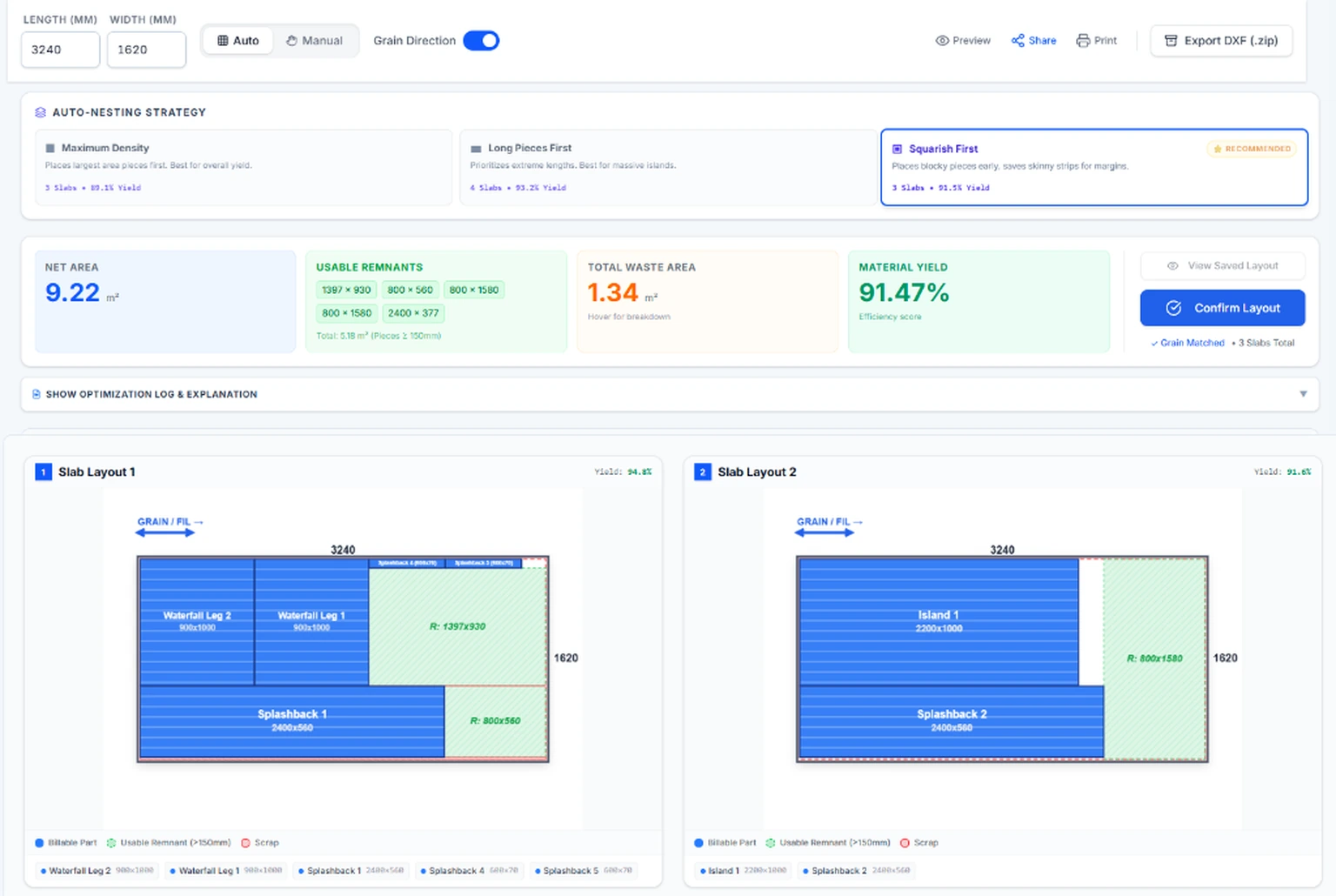Viewport: 1336px width, 896px height.
Task: Click the Recommended badge
Action: point(1252,149)
